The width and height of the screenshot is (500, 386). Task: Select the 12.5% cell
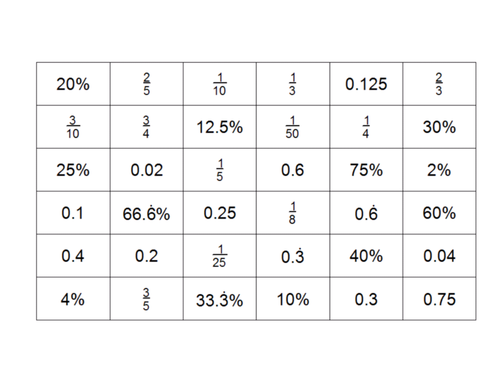point(220,127)
